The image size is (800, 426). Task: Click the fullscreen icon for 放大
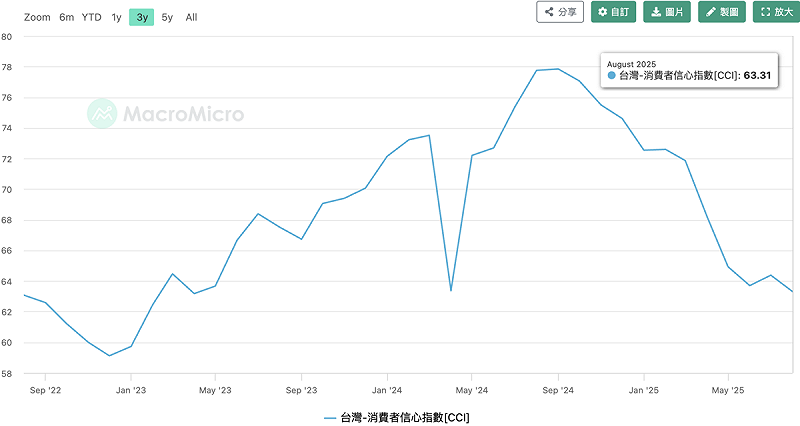[x=765, y=12]
